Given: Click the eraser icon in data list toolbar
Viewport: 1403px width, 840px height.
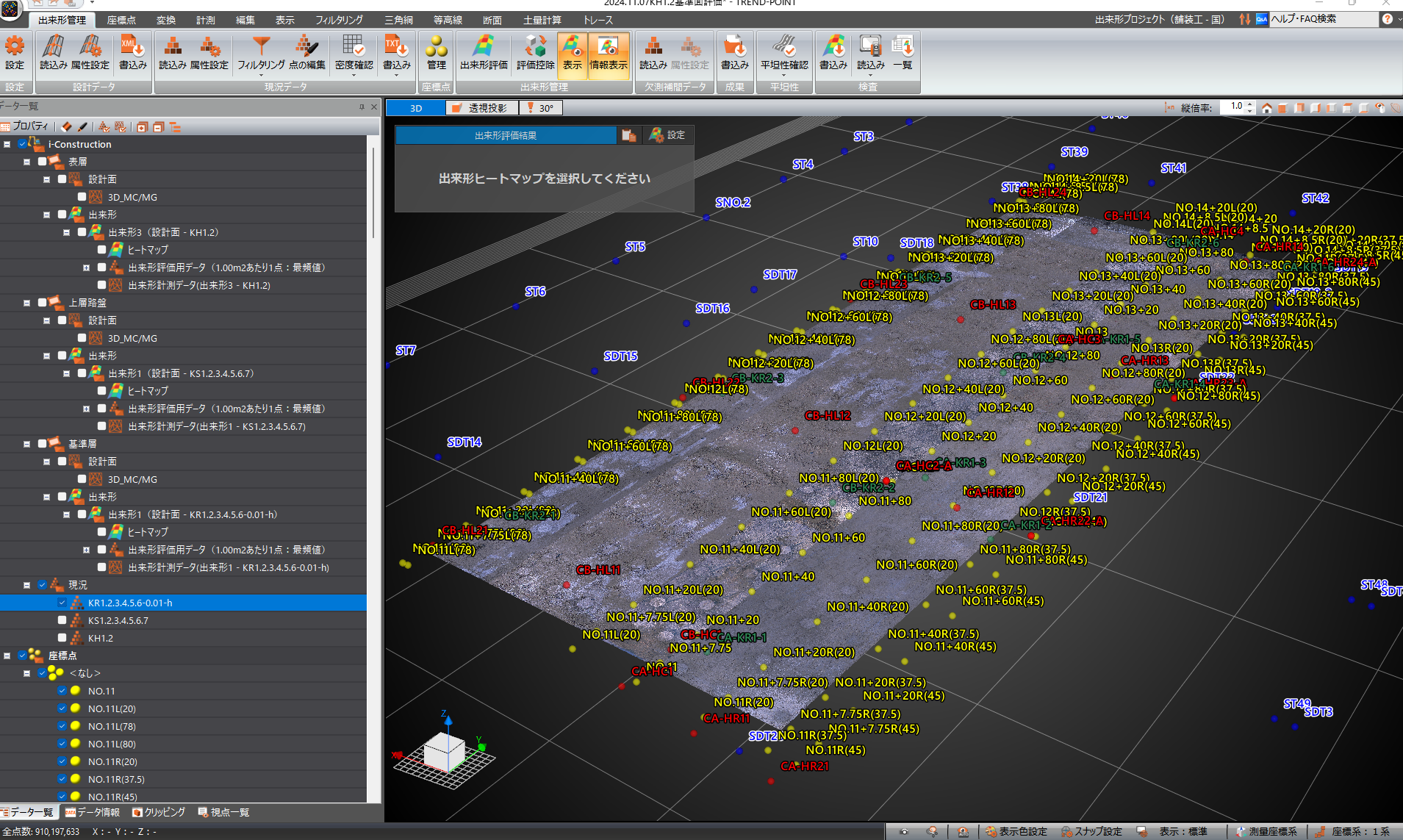Looking at the screenshot, I should (x=67, y=126).
